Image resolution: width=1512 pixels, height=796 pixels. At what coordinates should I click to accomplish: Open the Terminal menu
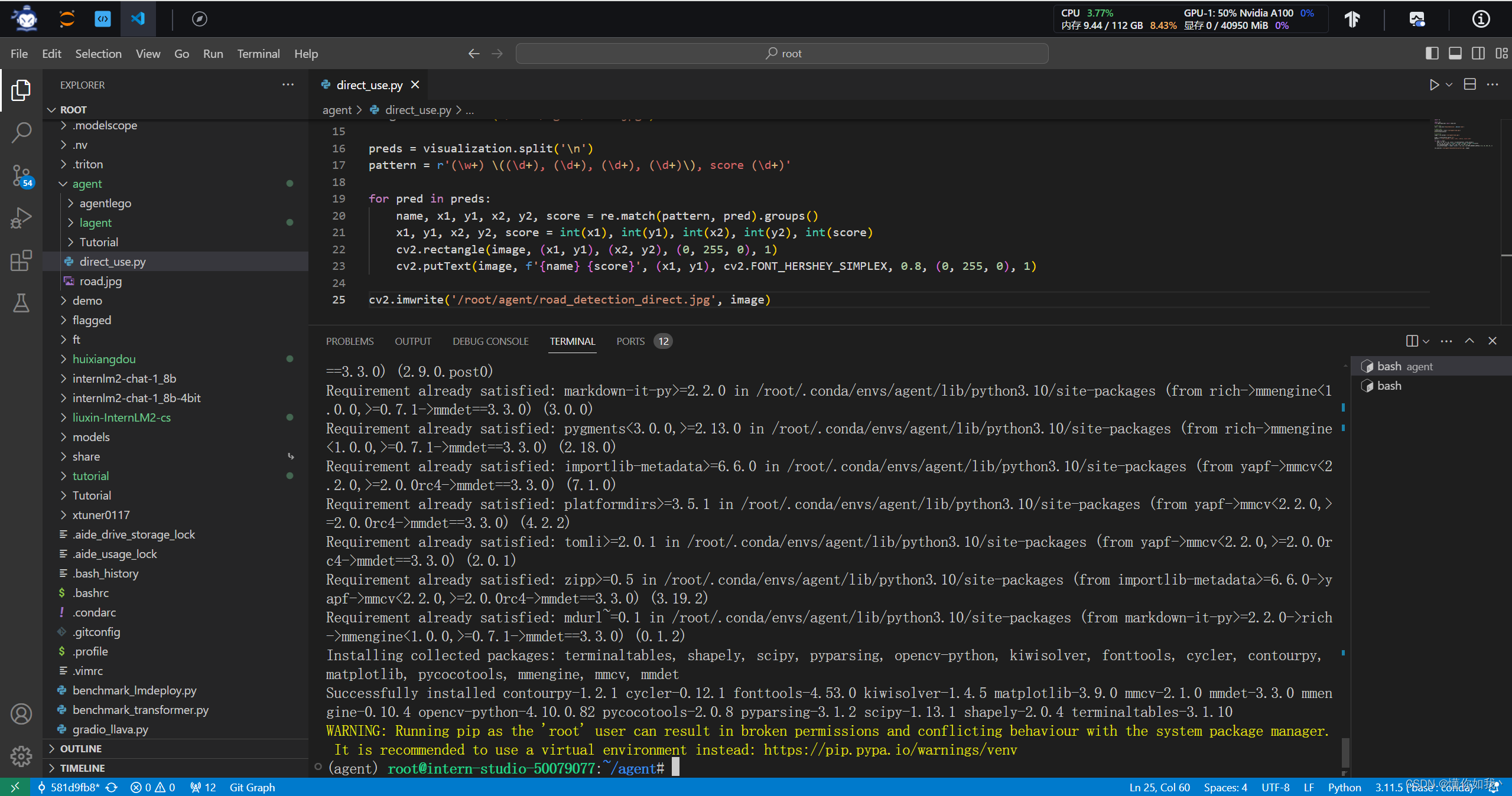258,54
